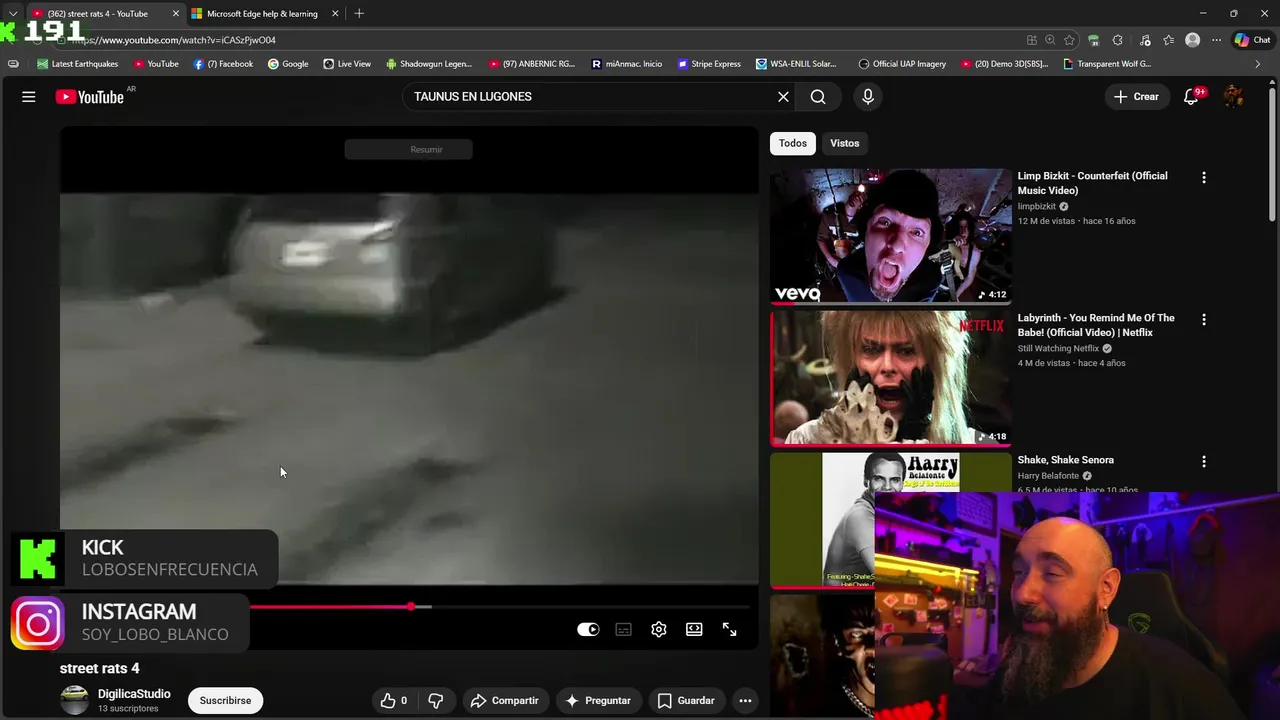Open the Transparent Wolf bookmark

point(1107,64)
